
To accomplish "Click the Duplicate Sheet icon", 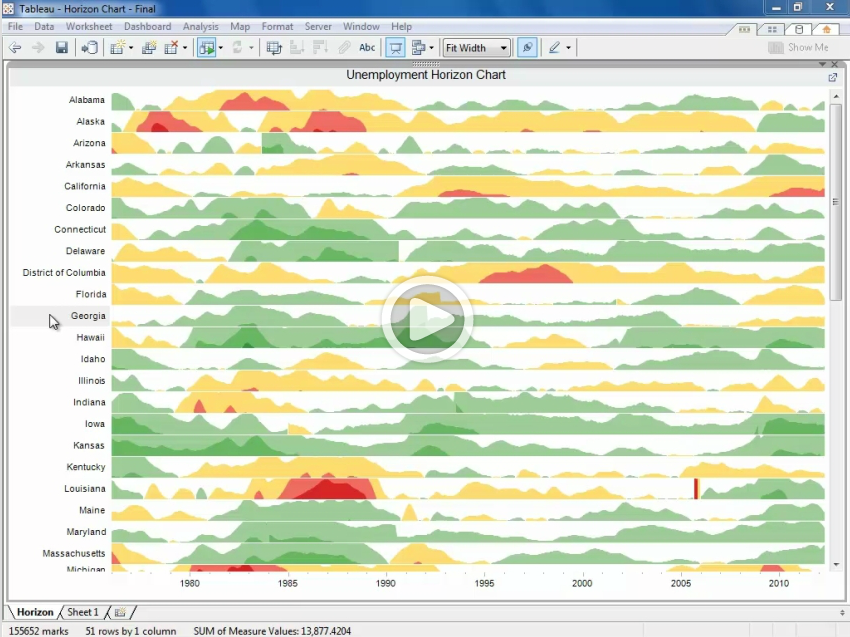I will (149, 48).
